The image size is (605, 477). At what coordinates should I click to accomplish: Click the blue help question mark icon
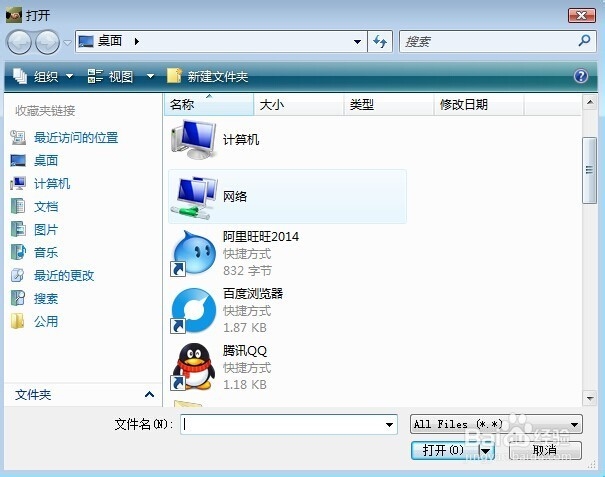581,76
